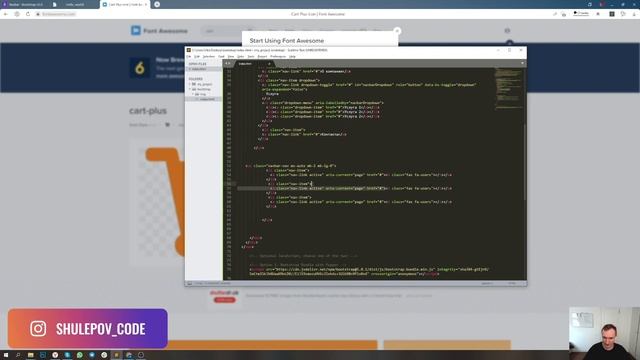
Task: Click the red advertisement button below Sublime
Action: [224, 300]
